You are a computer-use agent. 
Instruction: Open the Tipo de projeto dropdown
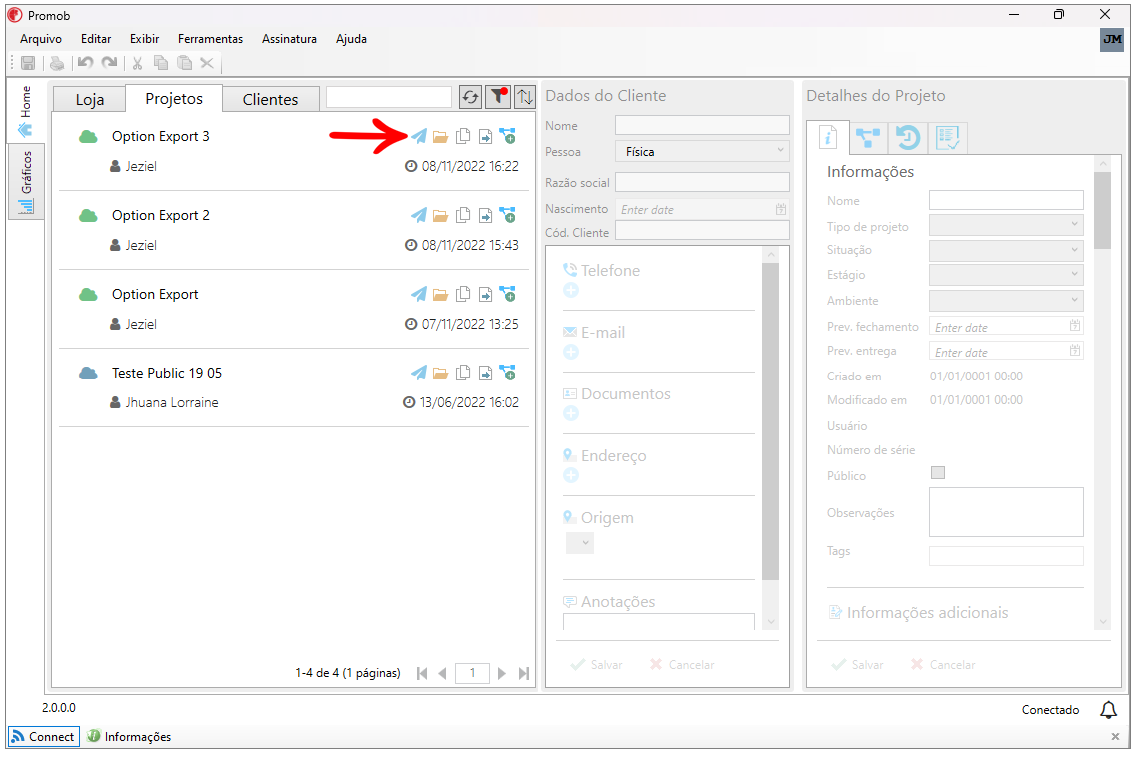point(1006,225)
